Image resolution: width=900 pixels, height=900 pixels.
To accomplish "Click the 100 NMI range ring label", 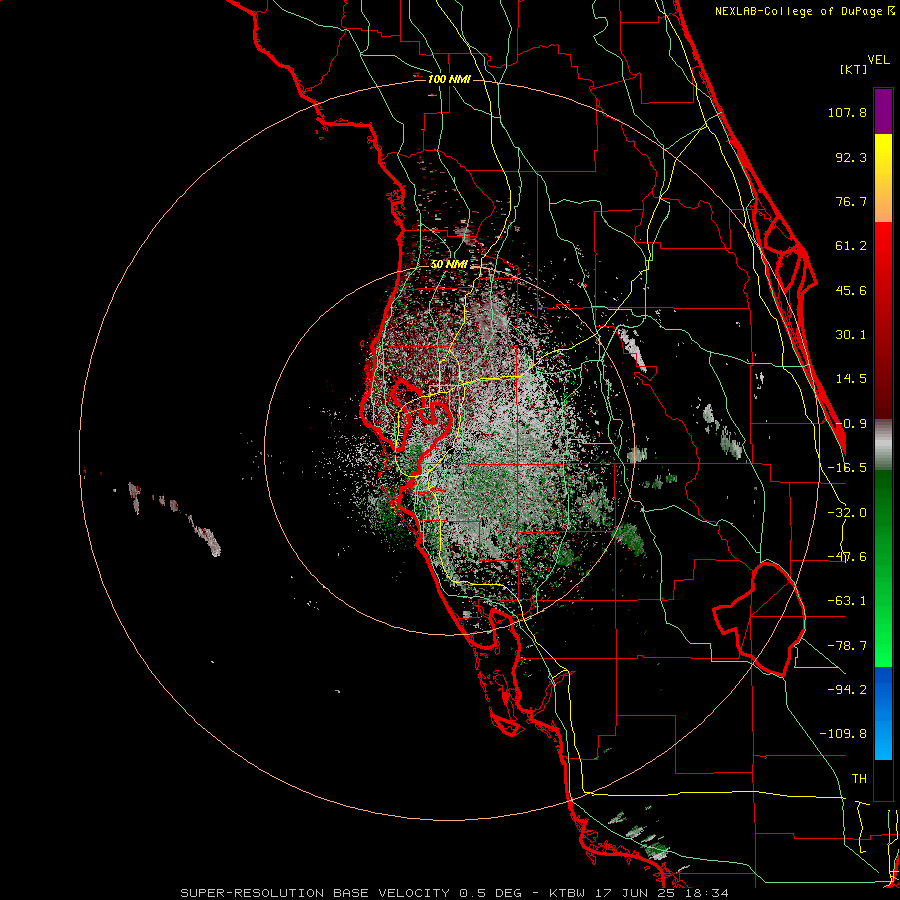I will [449, 79].
